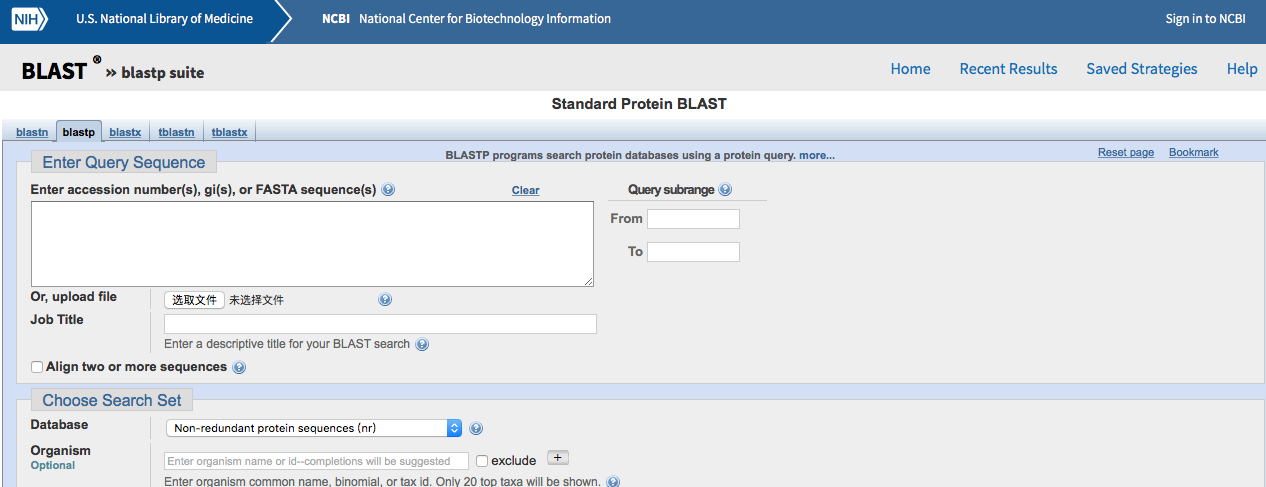This screenshot has width=1266, height=487.
Task: Click the NIH logo badge
Action: tap(29, 19)
